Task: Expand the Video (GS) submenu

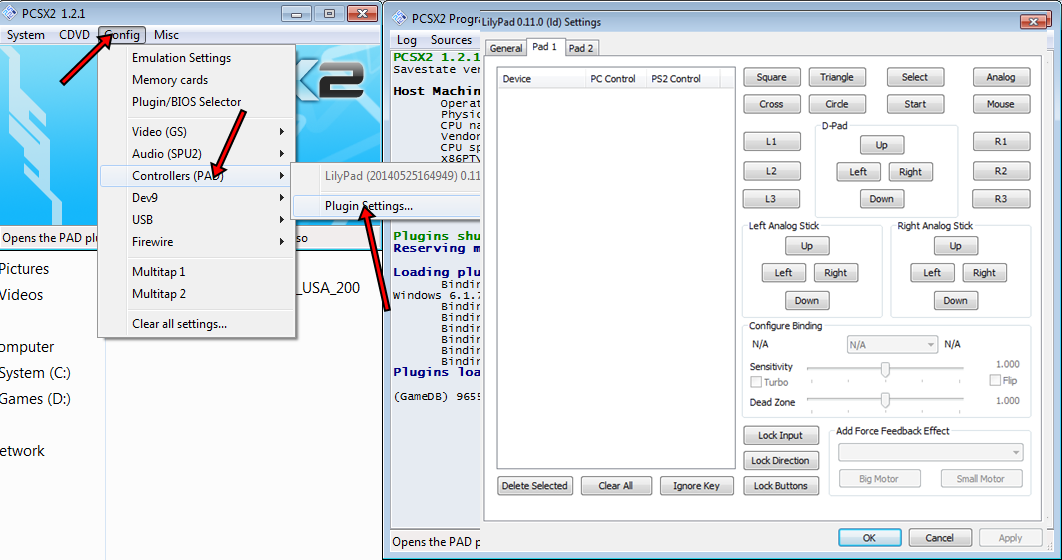Action: 197,132
